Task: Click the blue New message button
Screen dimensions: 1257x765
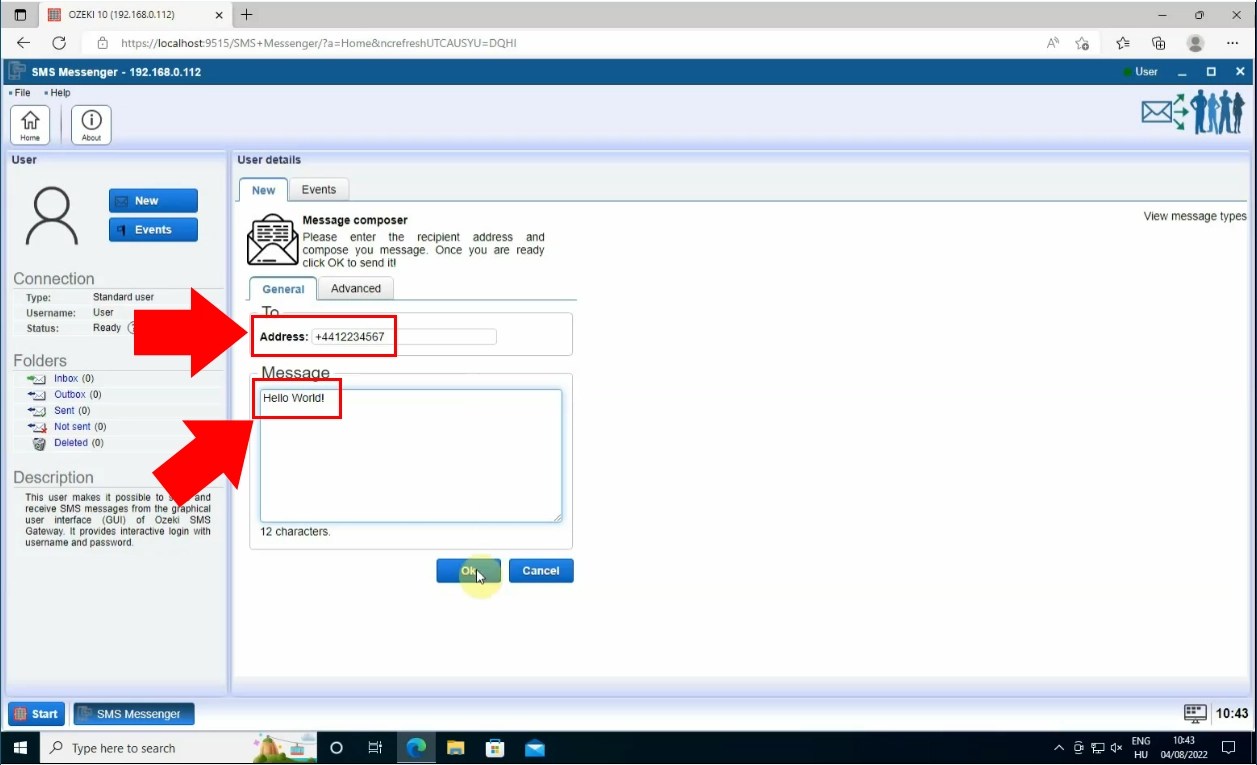Action: pos(153,201)
